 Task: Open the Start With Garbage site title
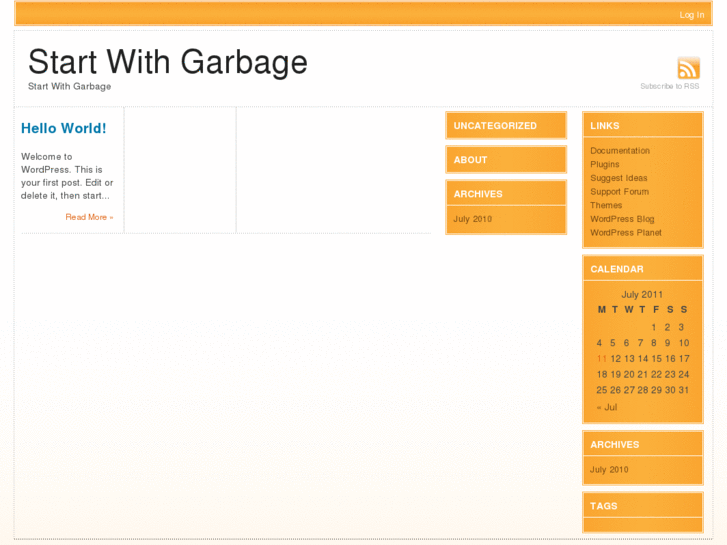(x=168, y=62)
